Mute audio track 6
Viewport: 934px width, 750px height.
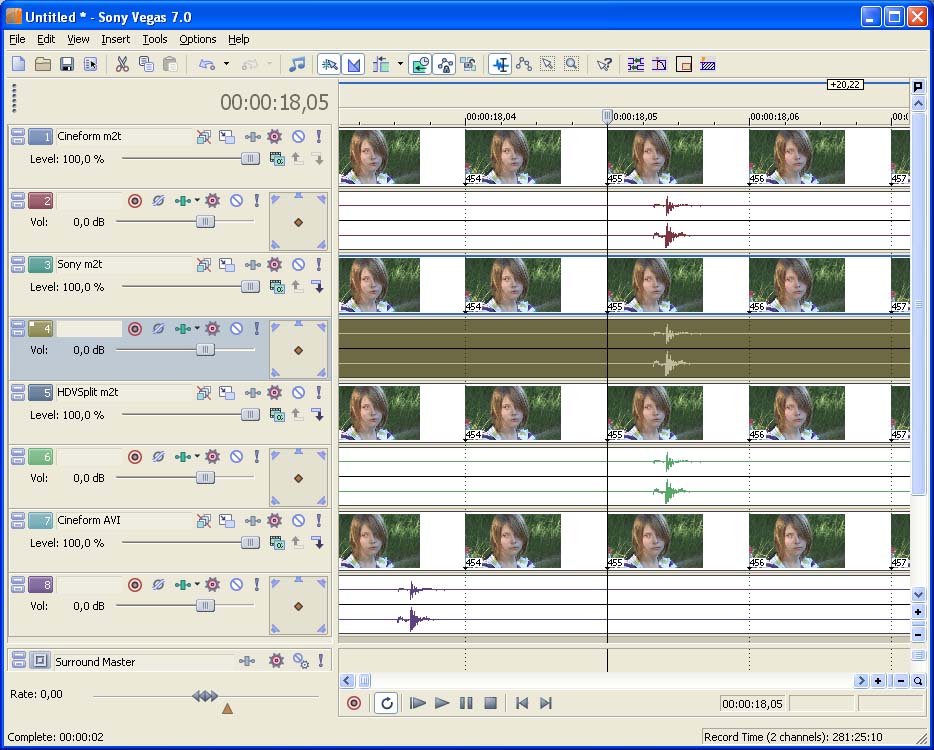[x=236, y=457]
